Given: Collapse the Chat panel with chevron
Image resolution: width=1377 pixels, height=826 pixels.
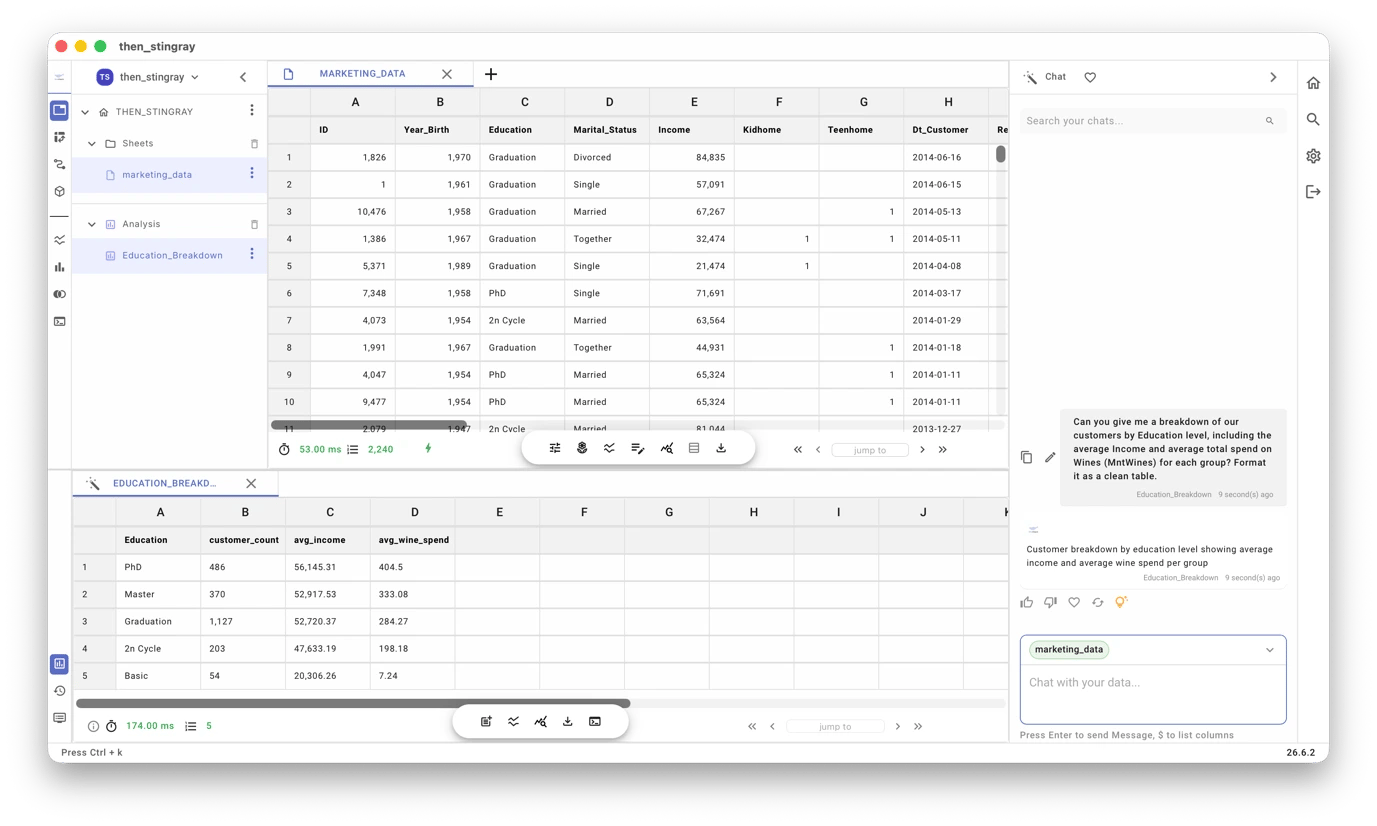Looking at the screenshot, I should tap(1273, 77).
